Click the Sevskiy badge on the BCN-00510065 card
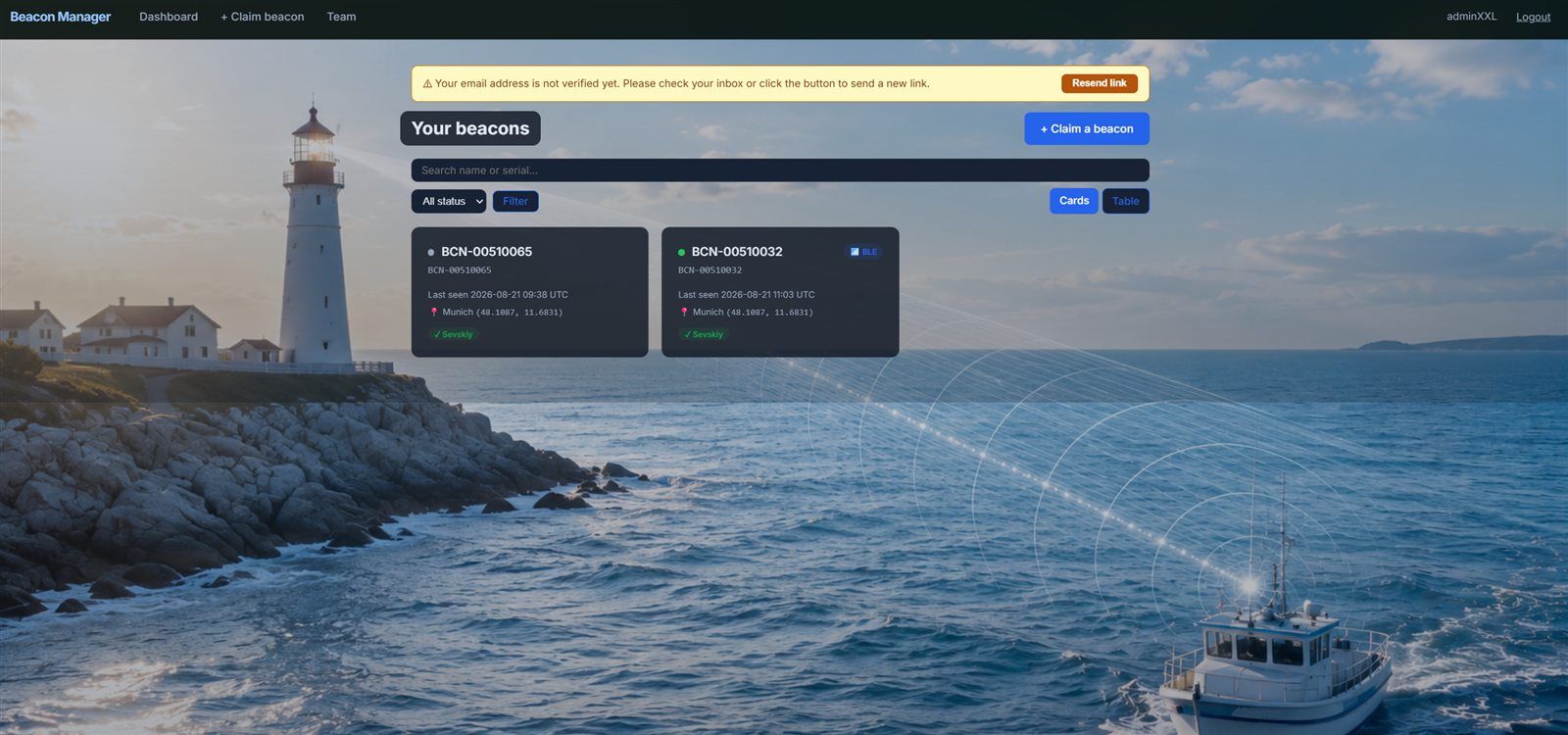1568x735 pixels. [x=453, y=334]
